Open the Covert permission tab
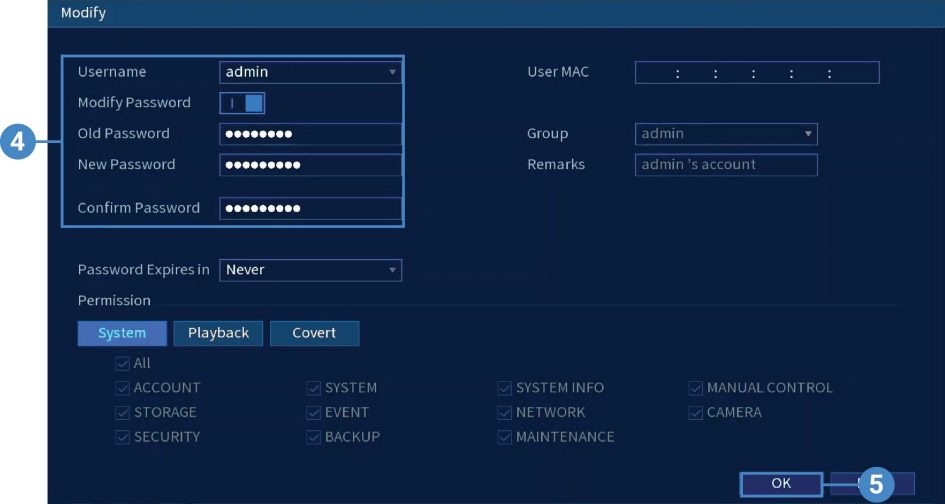945x504 pixels. (x=314, y=333)
